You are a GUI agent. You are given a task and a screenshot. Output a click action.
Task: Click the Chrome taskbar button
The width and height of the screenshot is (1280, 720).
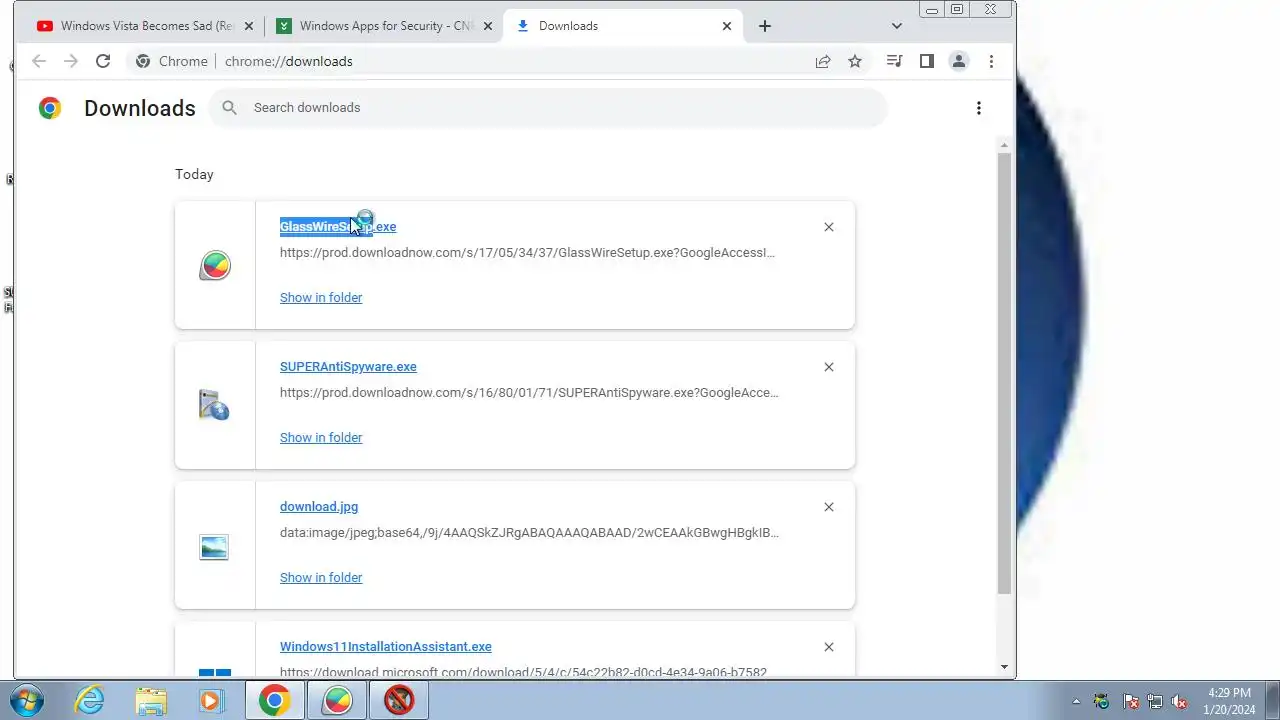(x=275, y=700)
